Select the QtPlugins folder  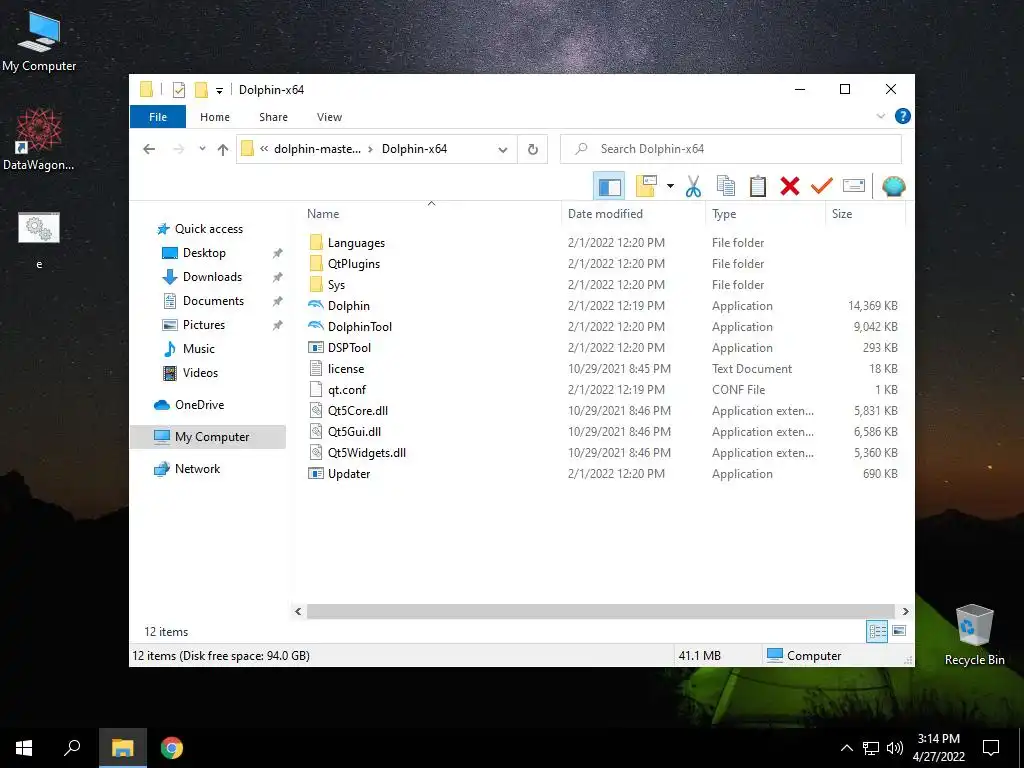pyautogui.click(x=353, y=264)
